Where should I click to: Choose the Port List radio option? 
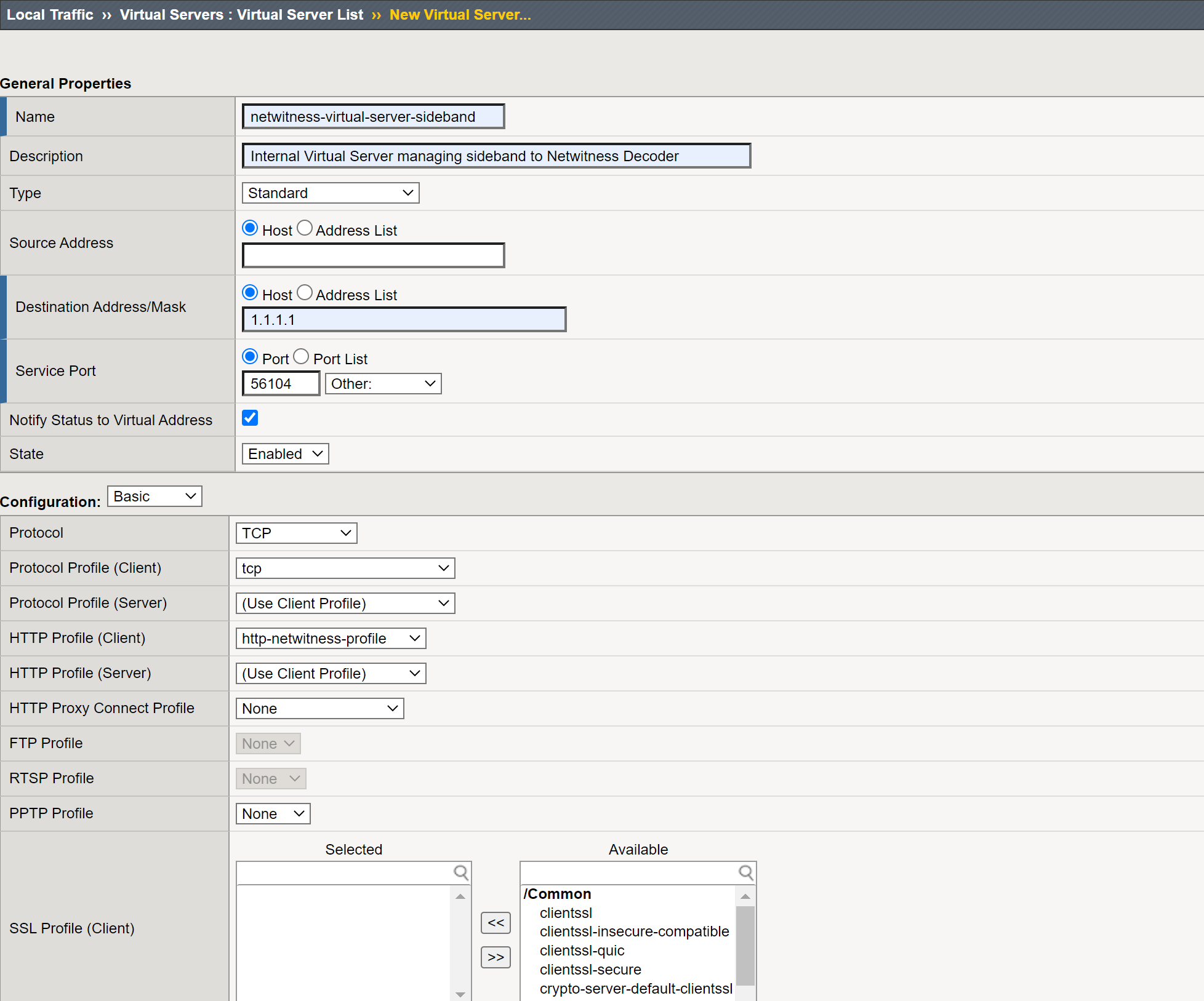301,357
